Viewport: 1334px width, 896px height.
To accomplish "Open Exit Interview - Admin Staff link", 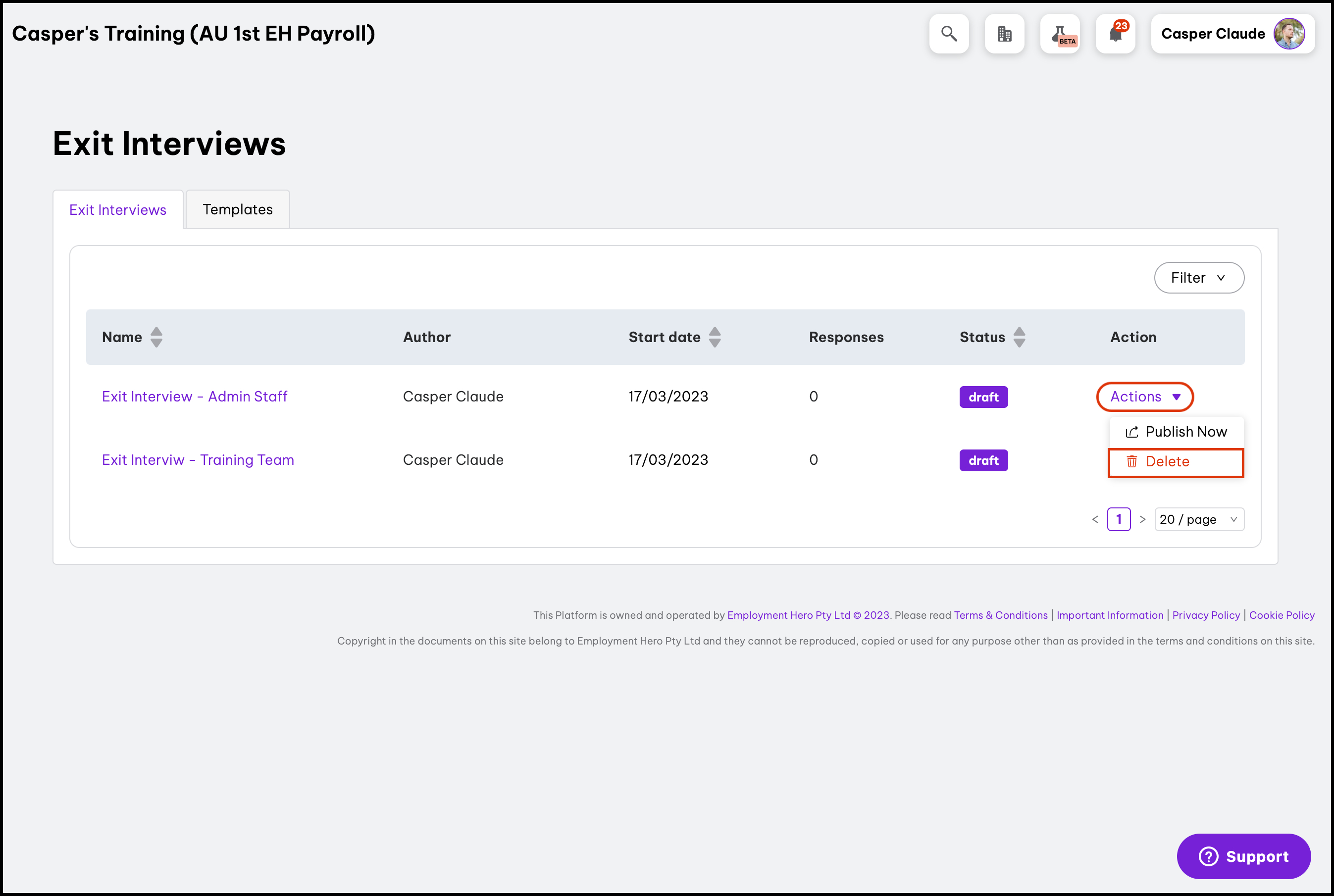I will click(194, 397).
